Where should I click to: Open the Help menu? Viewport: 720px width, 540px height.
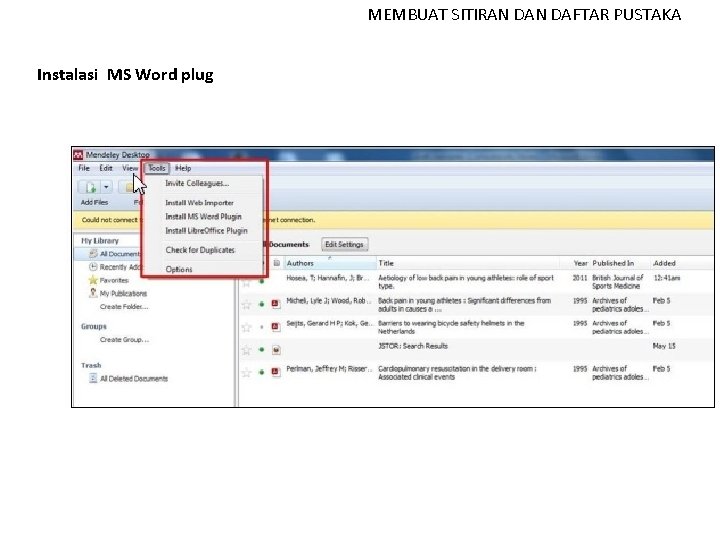183,168
